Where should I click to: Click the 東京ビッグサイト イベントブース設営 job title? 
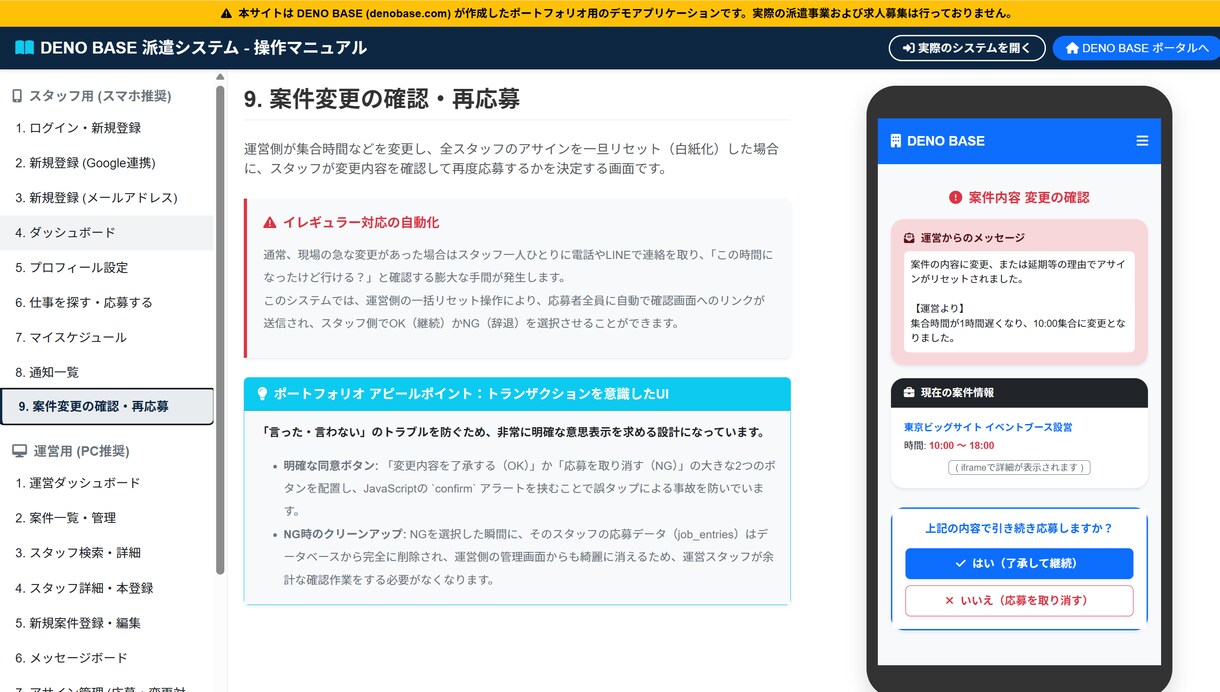[x=988, y=427]
